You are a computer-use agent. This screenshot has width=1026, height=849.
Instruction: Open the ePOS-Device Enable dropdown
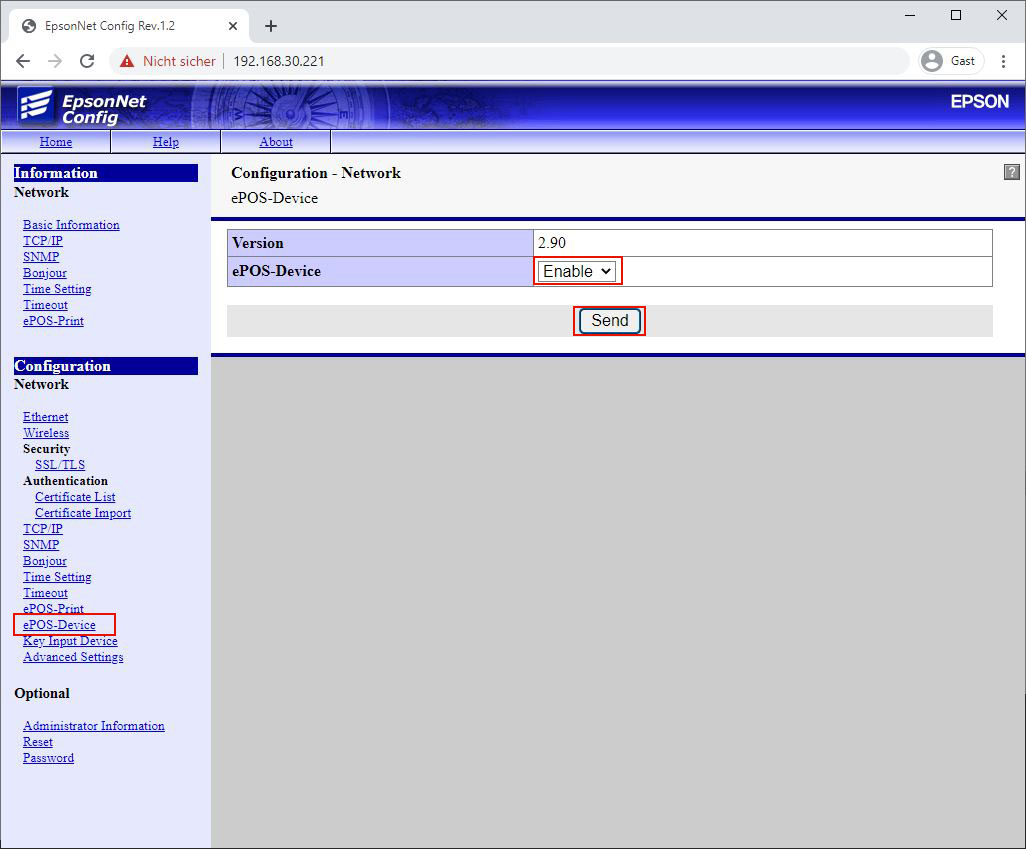coord(577,271)
